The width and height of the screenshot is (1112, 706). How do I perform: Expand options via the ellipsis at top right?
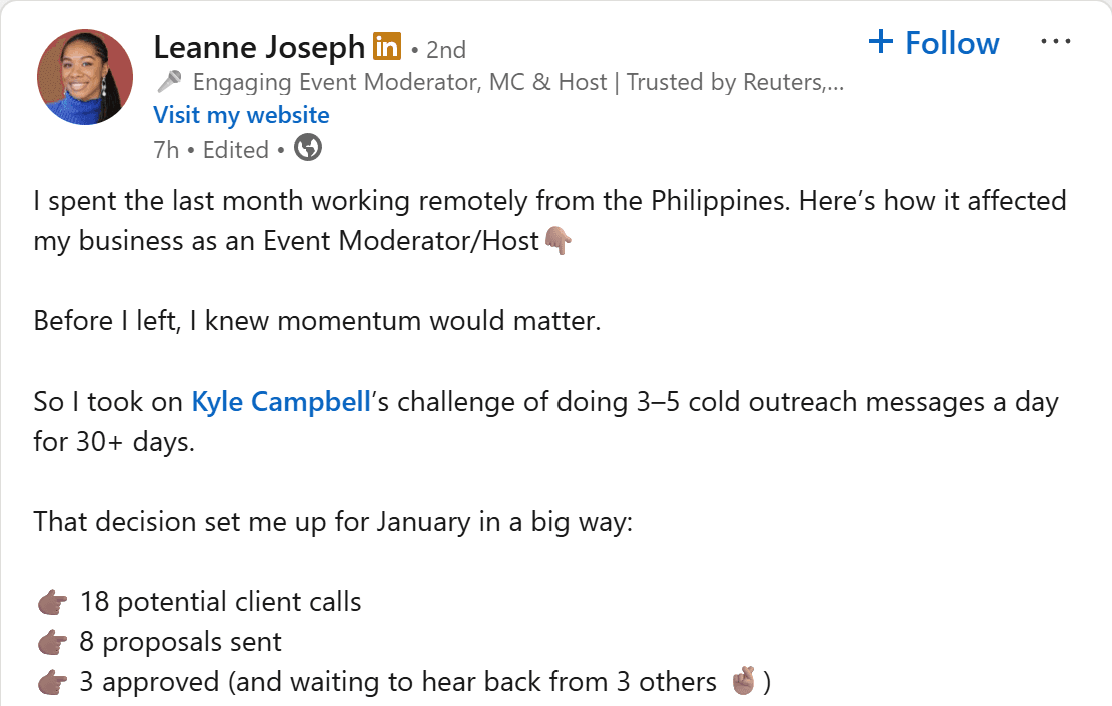coord(1056,40)
